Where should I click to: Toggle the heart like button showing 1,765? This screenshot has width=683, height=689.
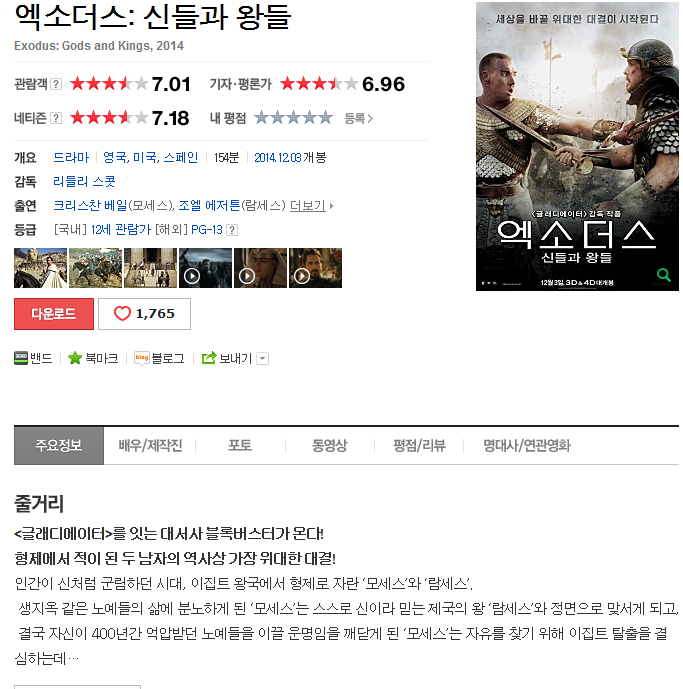[144, 314]
